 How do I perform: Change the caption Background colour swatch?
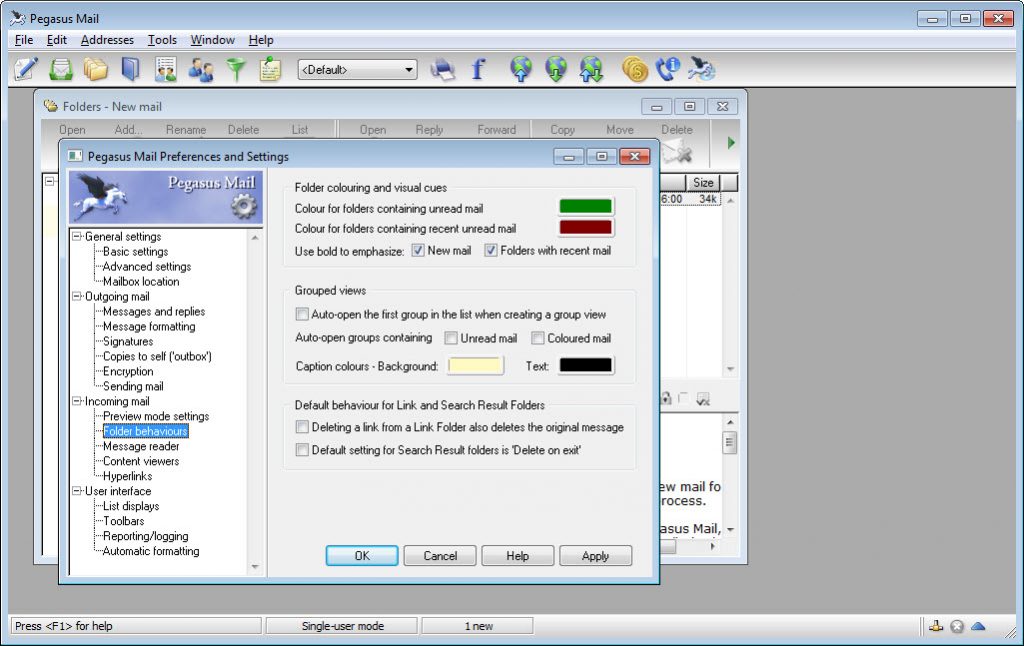click(x=475, y=365)
